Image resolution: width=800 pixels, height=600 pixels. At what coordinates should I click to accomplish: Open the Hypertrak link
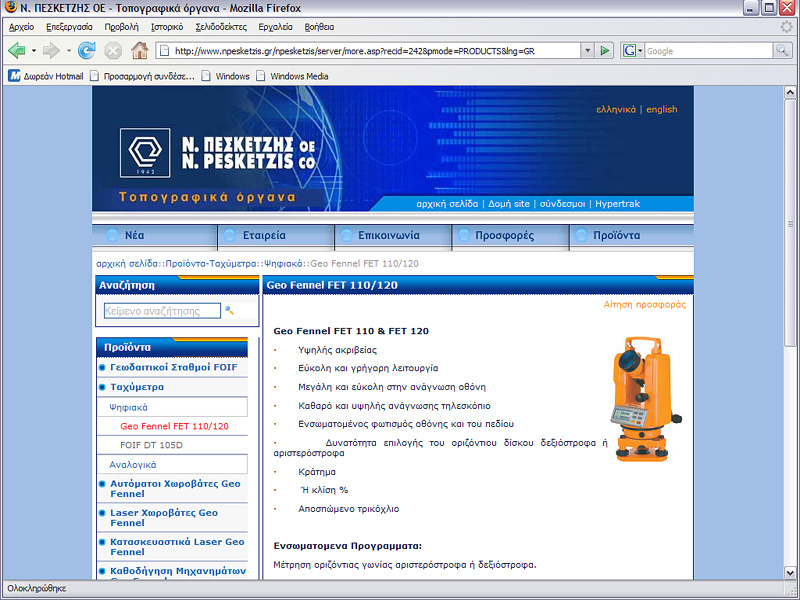617,204
